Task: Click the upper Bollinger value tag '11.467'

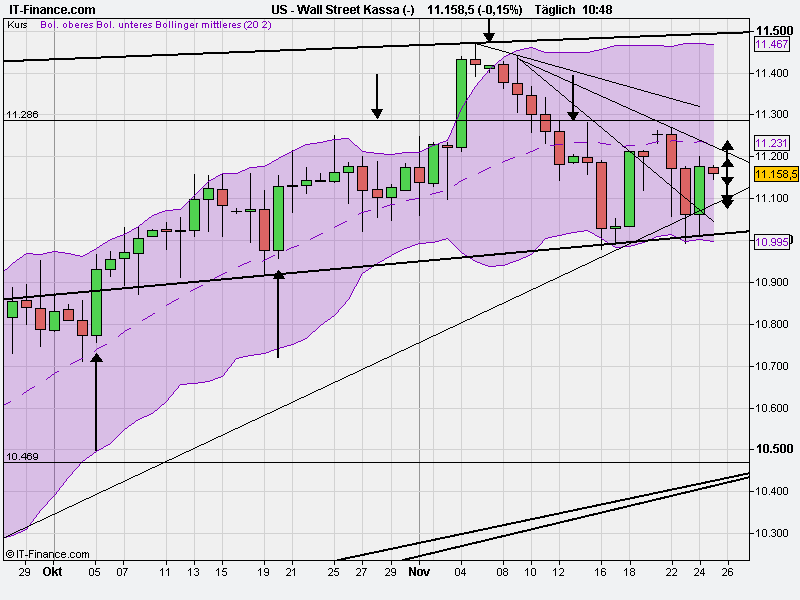Action: pos(771,44)
